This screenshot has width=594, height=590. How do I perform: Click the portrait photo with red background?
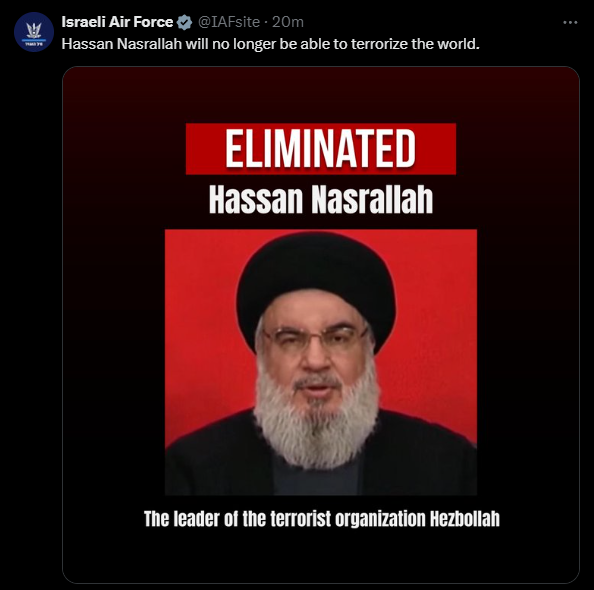tap(321, 362)
